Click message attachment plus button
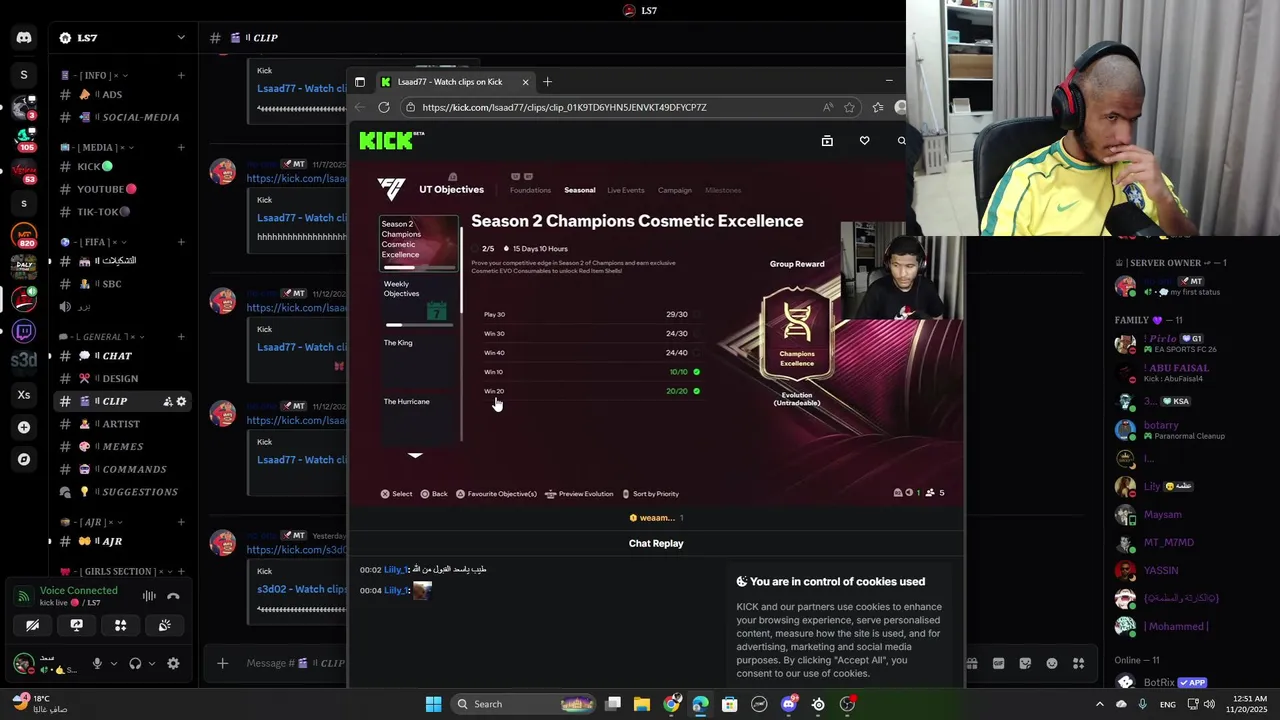Screen dimensions: 1280x720 222,663
